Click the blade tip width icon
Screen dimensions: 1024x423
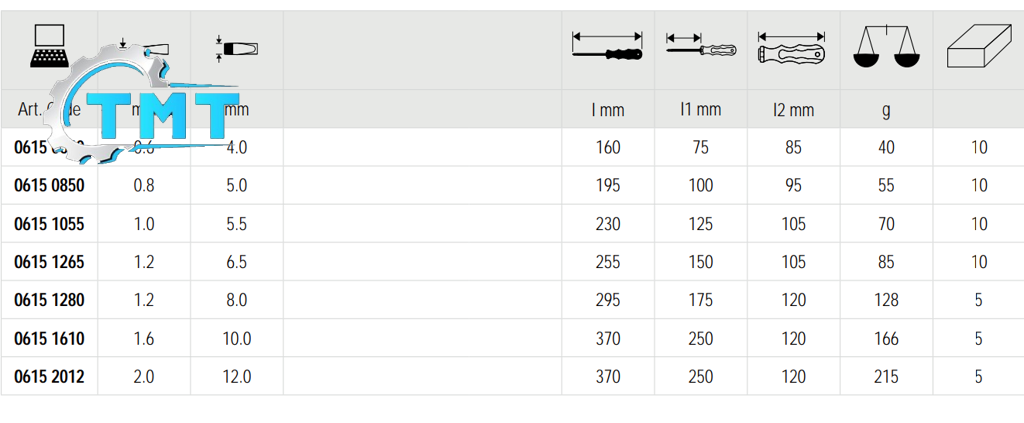tap(237, 48)
